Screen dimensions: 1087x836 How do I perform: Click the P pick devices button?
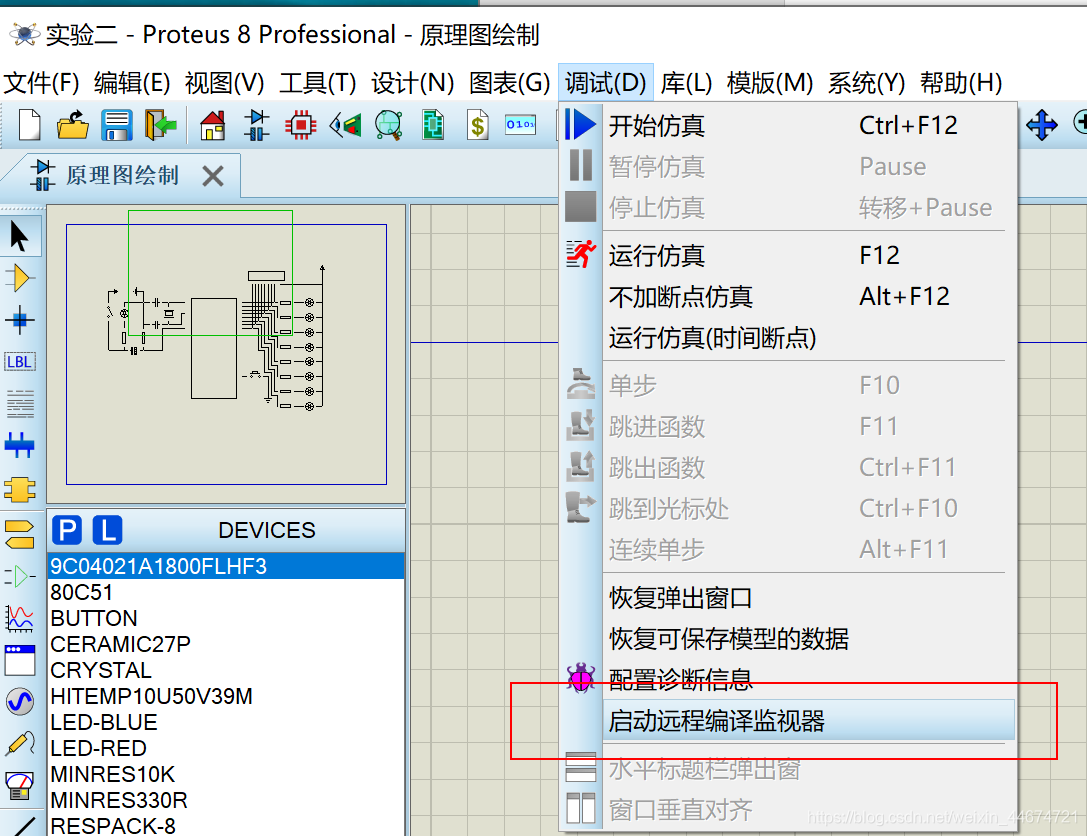pos(67,530)
